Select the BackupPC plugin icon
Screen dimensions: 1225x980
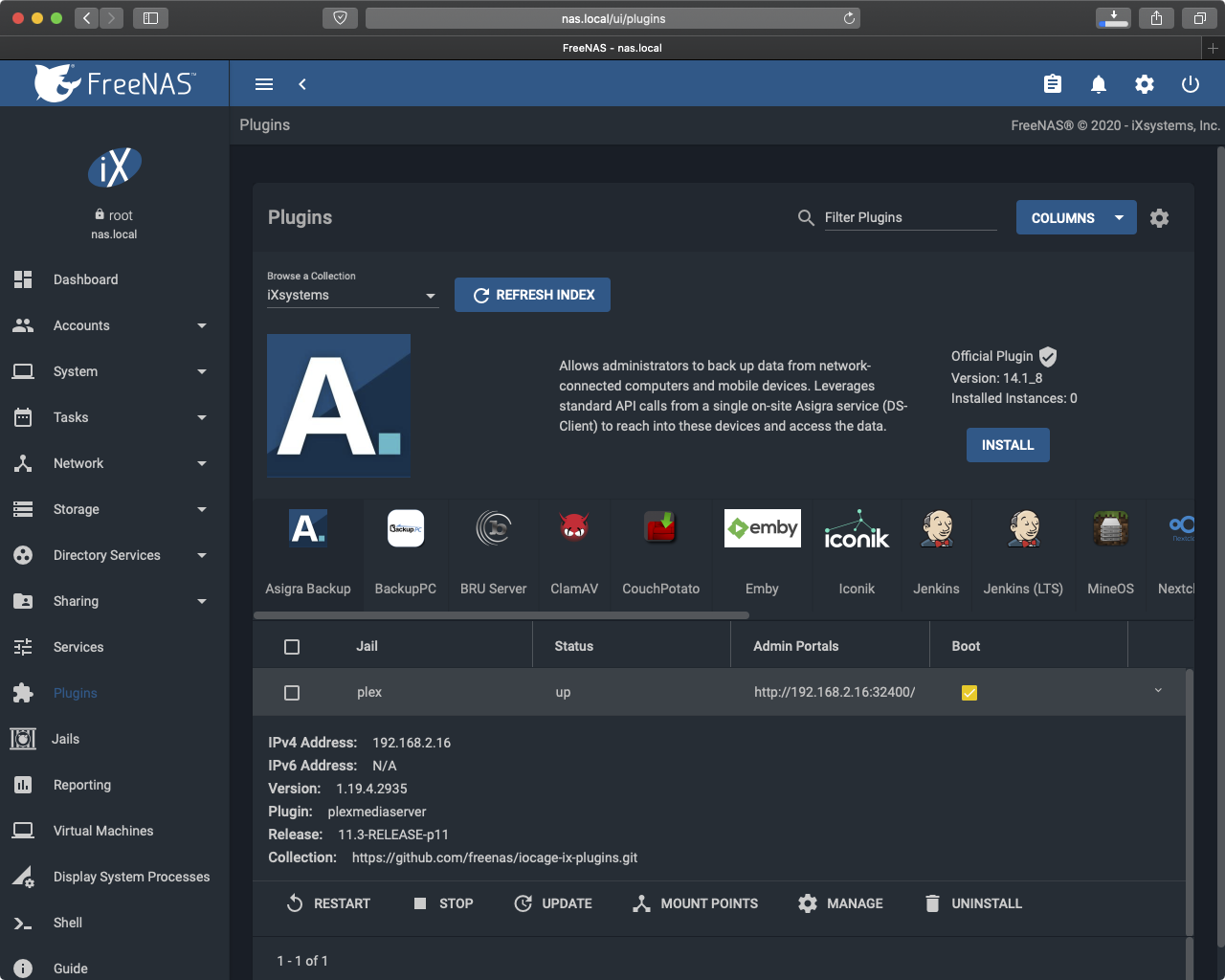[406, 527]
